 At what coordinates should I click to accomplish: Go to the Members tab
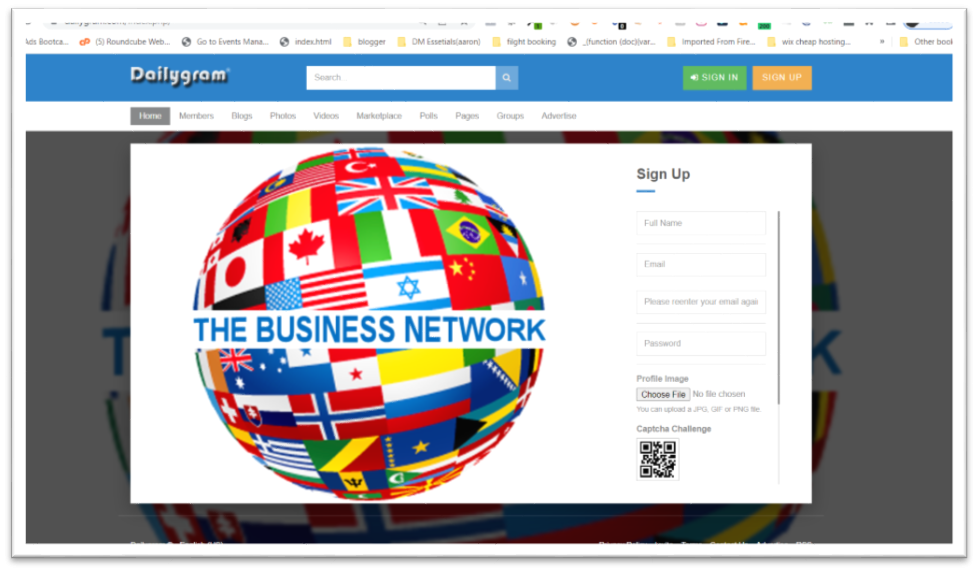point(196,116)
